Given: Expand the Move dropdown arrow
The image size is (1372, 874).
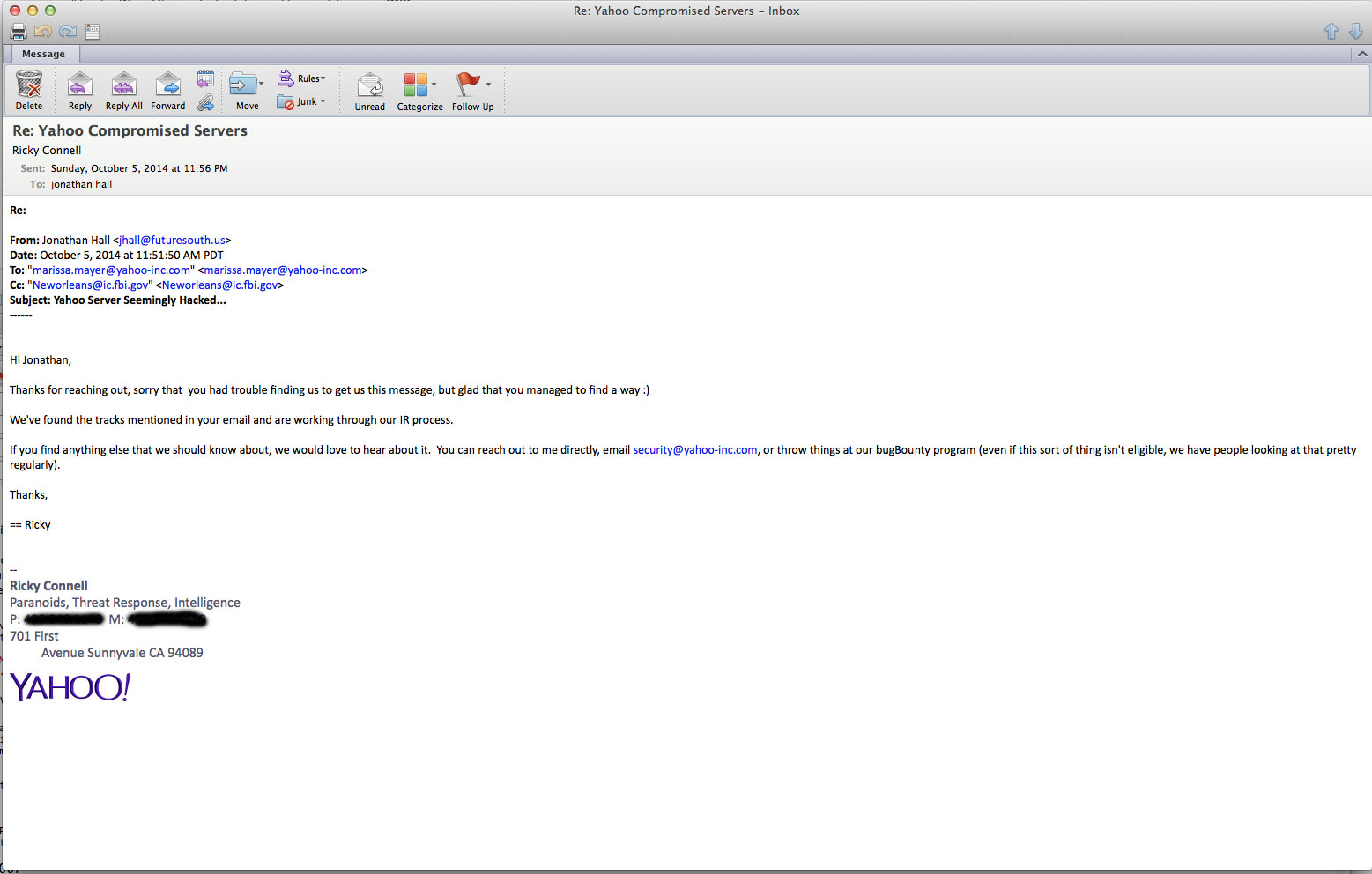Looking at the screenshot, I should click(x=262, y=84).
